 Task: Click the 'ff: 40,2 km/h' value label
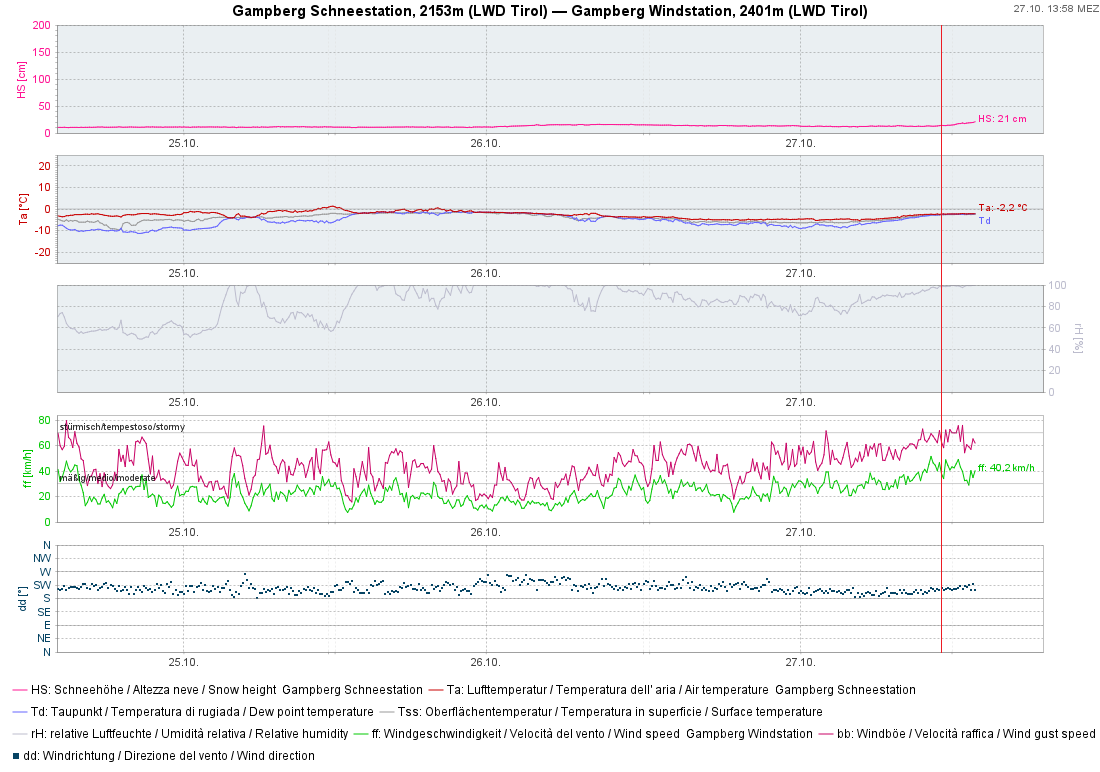[1005, 467]
